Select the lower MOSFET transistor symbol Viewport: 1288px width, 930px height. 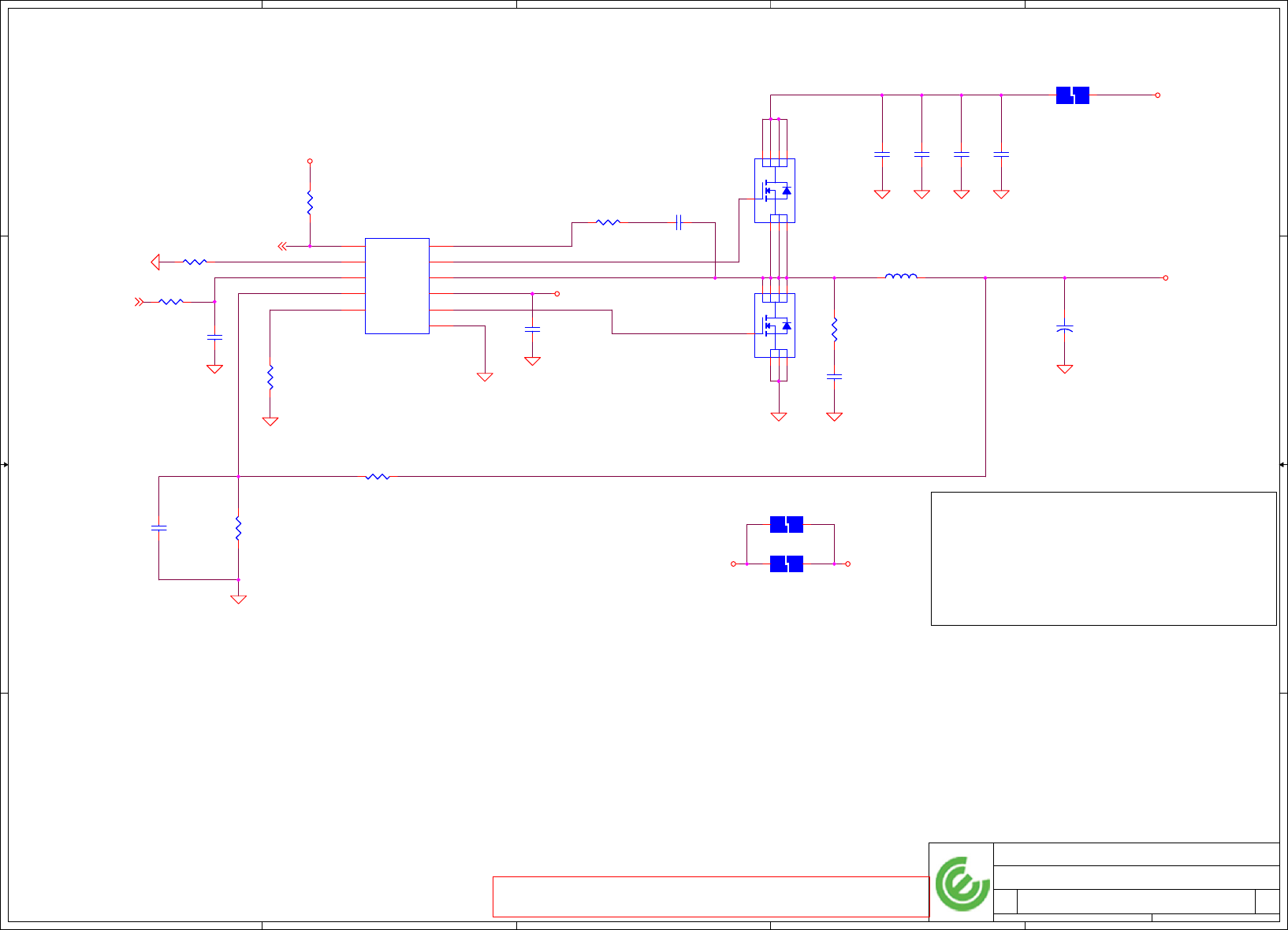775,325
